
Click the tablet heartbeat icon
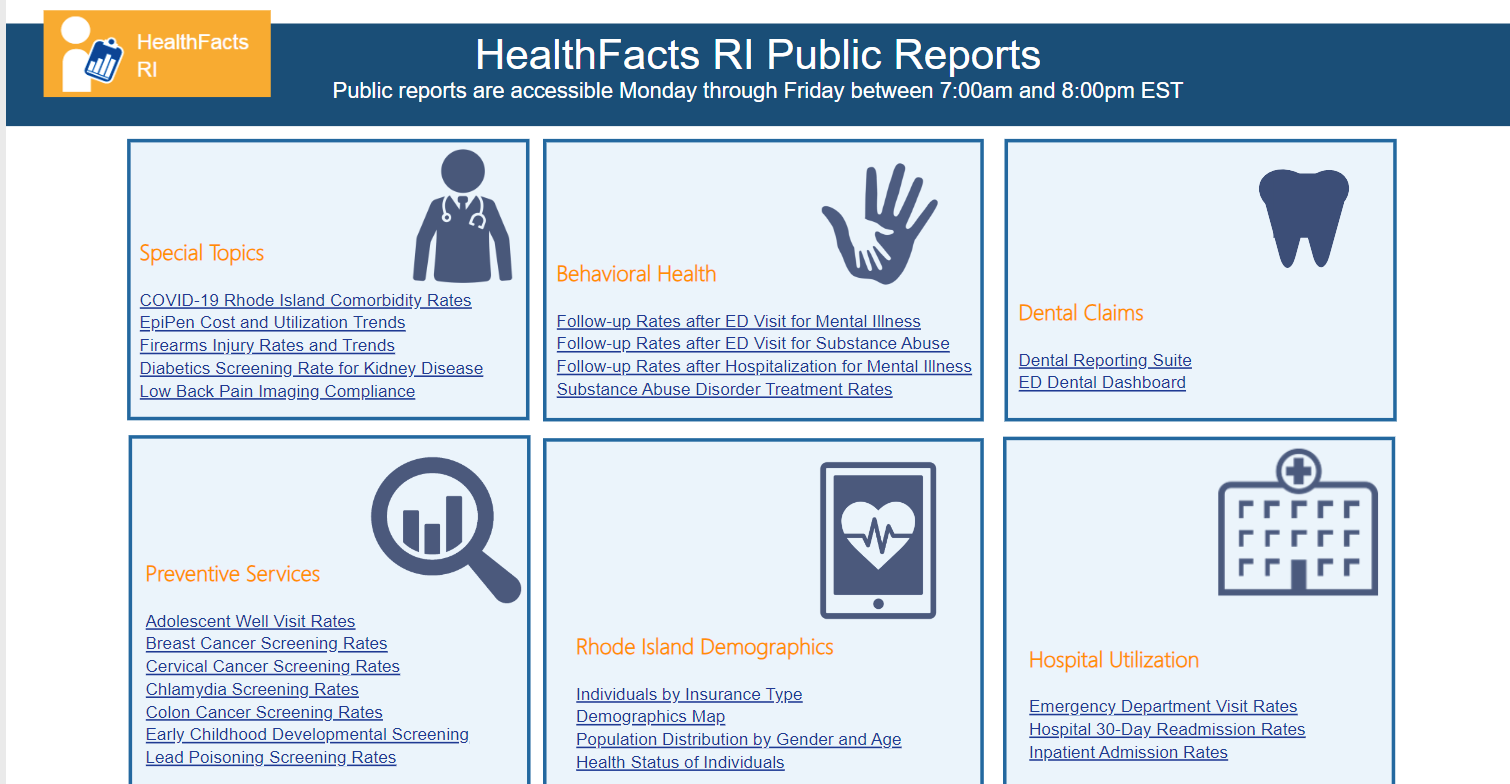pyautogui.click(x=878, y=540)
